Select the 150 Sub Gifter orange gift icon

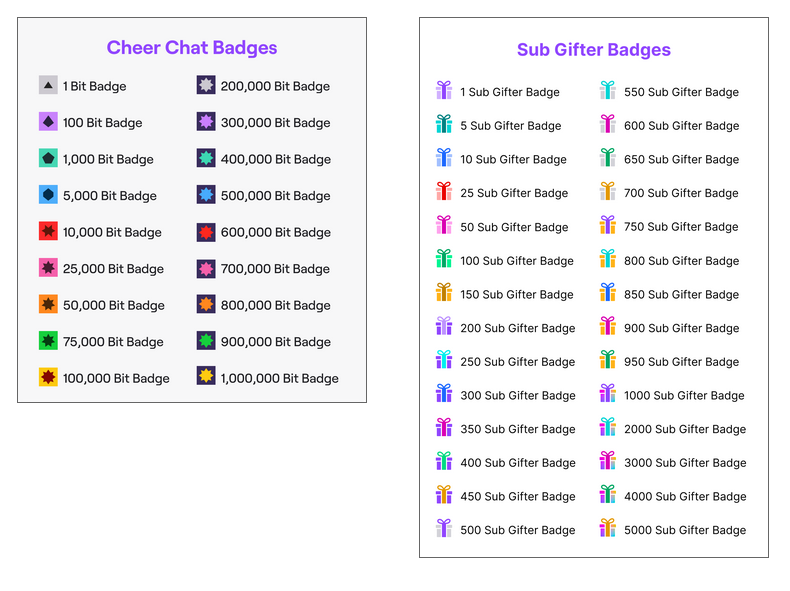pyautogui.click(x=444, y=292)
